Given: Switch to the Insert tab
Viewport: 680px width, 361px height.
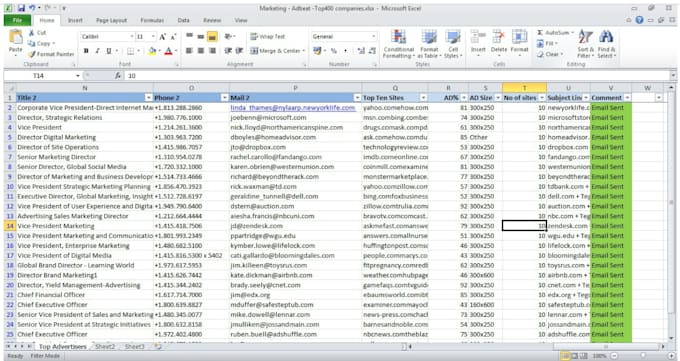Looking at the screenshot, I should click(75, 20).
